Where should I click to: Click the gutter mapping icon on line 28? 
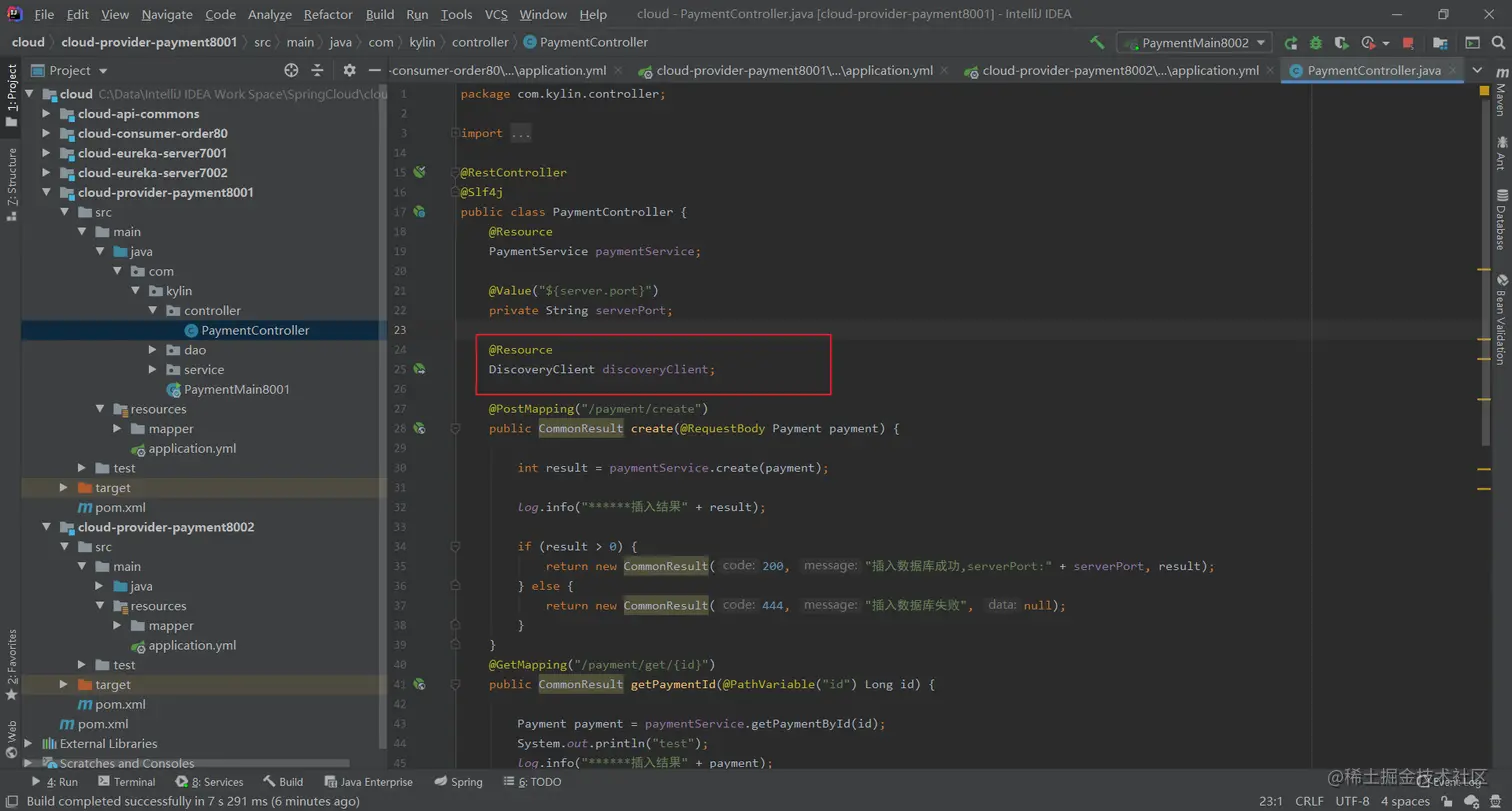[x=419, y=428]
